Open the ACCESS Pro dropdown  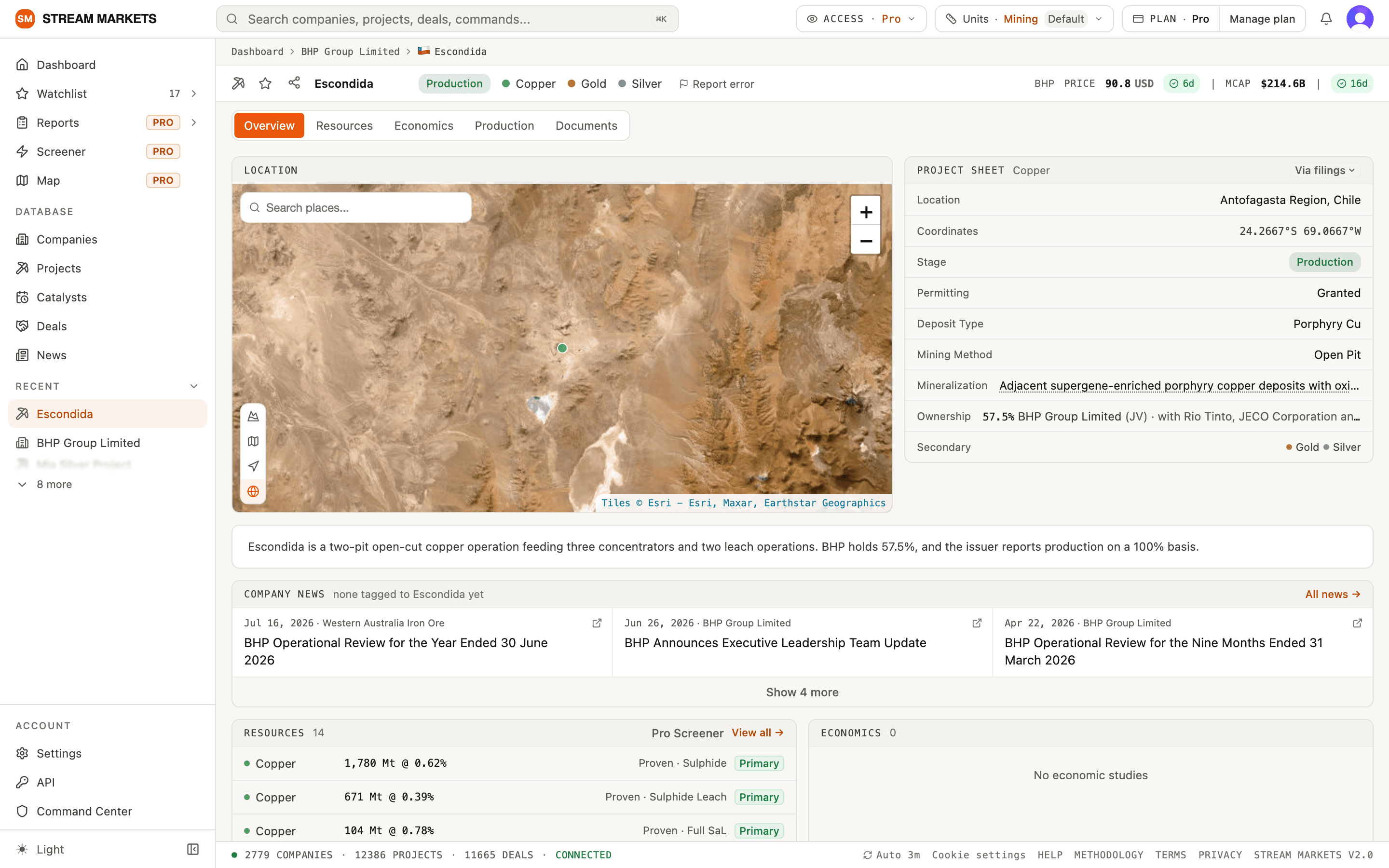coord(861,19)
